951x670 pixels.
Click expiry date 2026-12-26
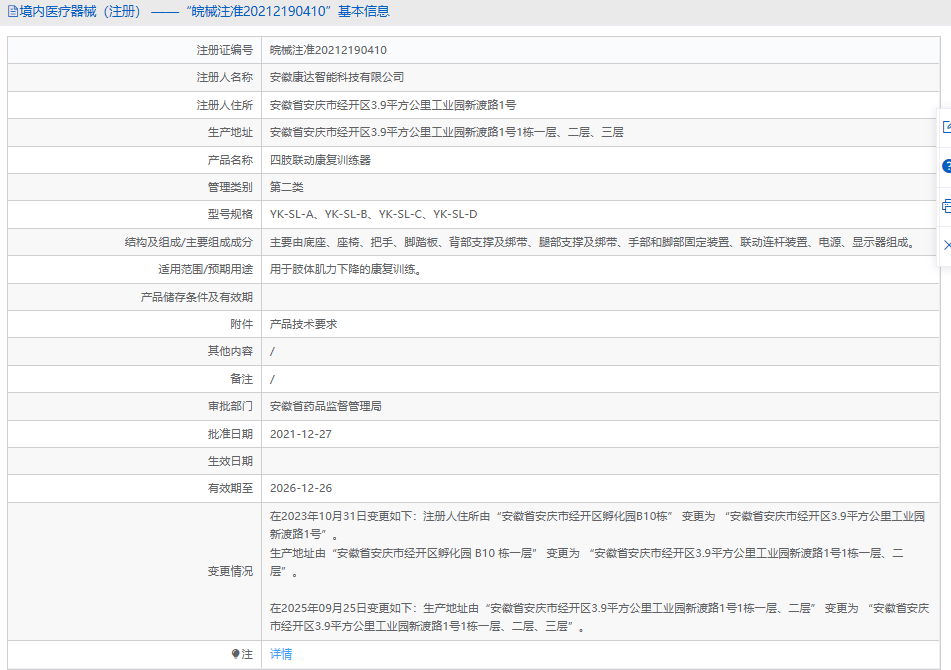pyautogui.click(x=300, y=488)
